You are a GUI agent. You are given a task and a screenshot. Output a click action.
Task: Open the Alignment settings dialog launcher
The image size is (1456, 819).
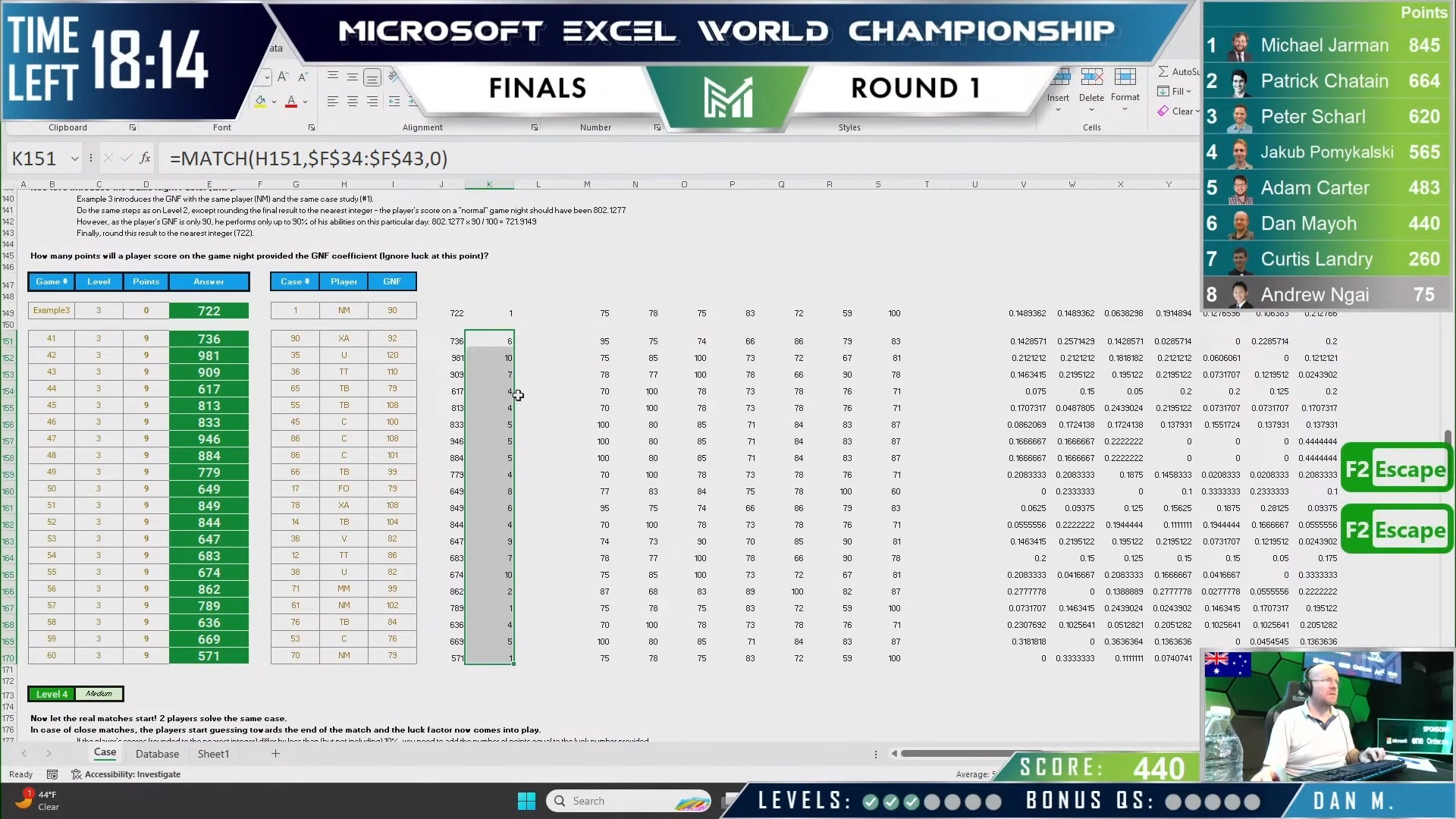[x=535, y=127]
